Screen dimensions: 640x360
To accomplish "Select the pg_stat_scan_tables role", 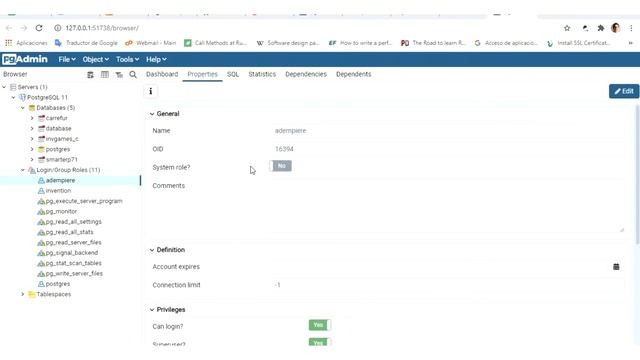I will [x=73, y=263].
